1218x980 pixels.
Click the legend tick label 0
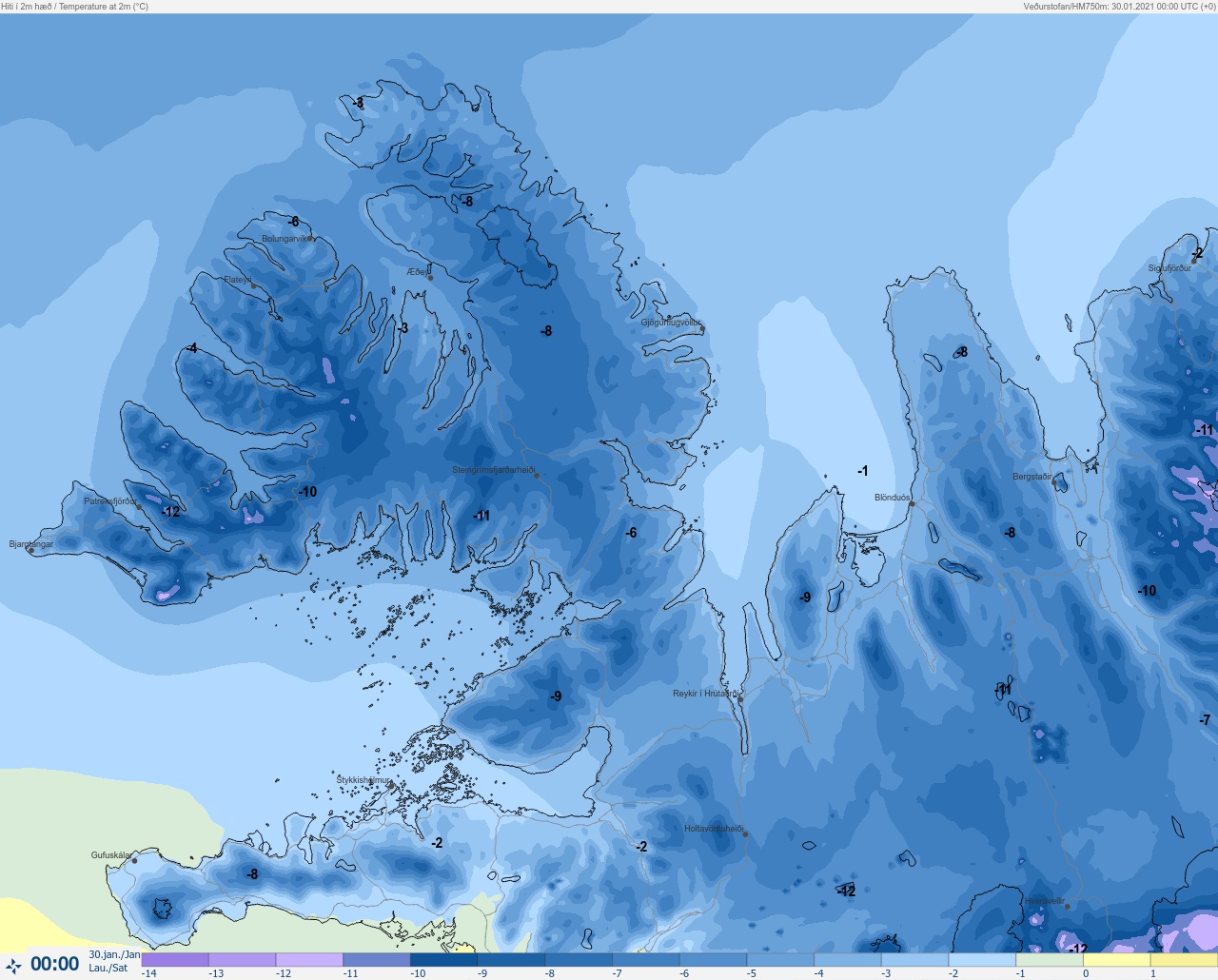point(1085,973)
